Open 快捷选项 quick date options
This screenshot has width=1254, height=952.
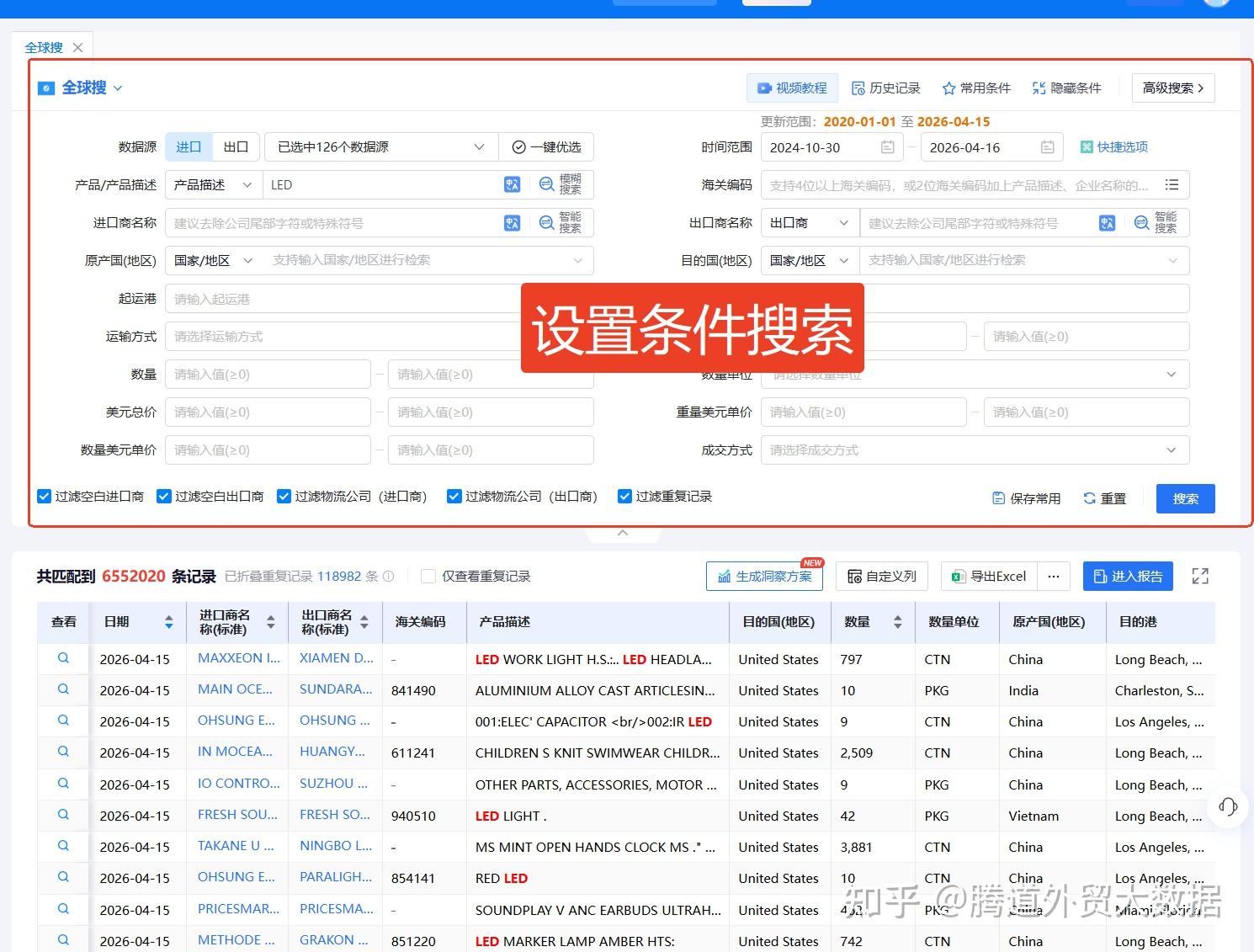[x=1114, y=147]
